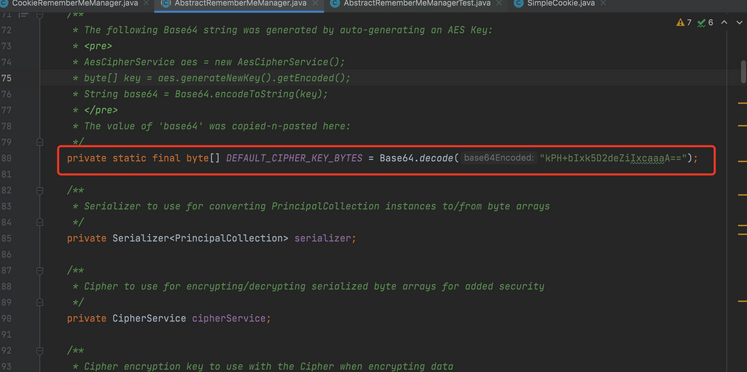Viewport: 747px width, 372px height.
Task: Switch to the AbstractRememberMeManagerTest.java tab
Action: [x=411, y=3]
